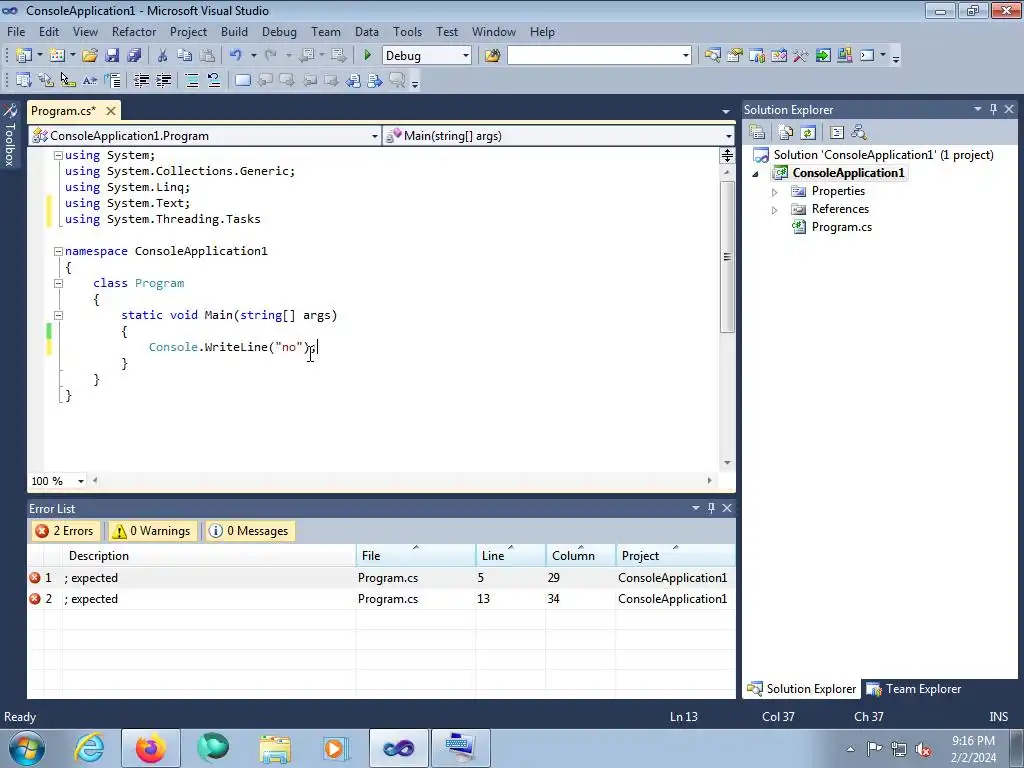Save Program.cs with the floppy disk icon
Viewport: 1024px width, 768px height.
tap(112, 56)
